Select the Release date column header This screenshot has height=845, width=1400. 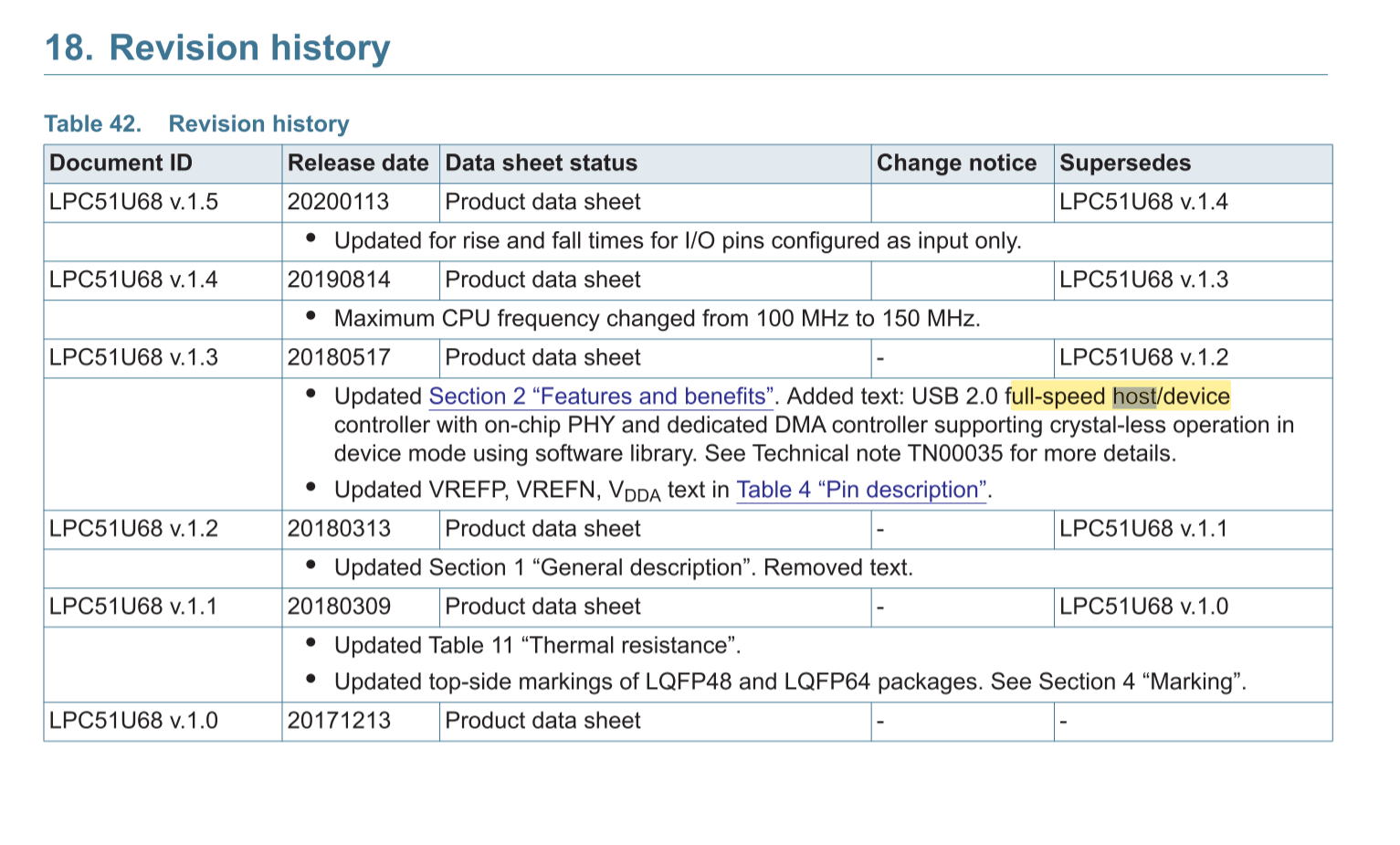click(x=358, y=163)
